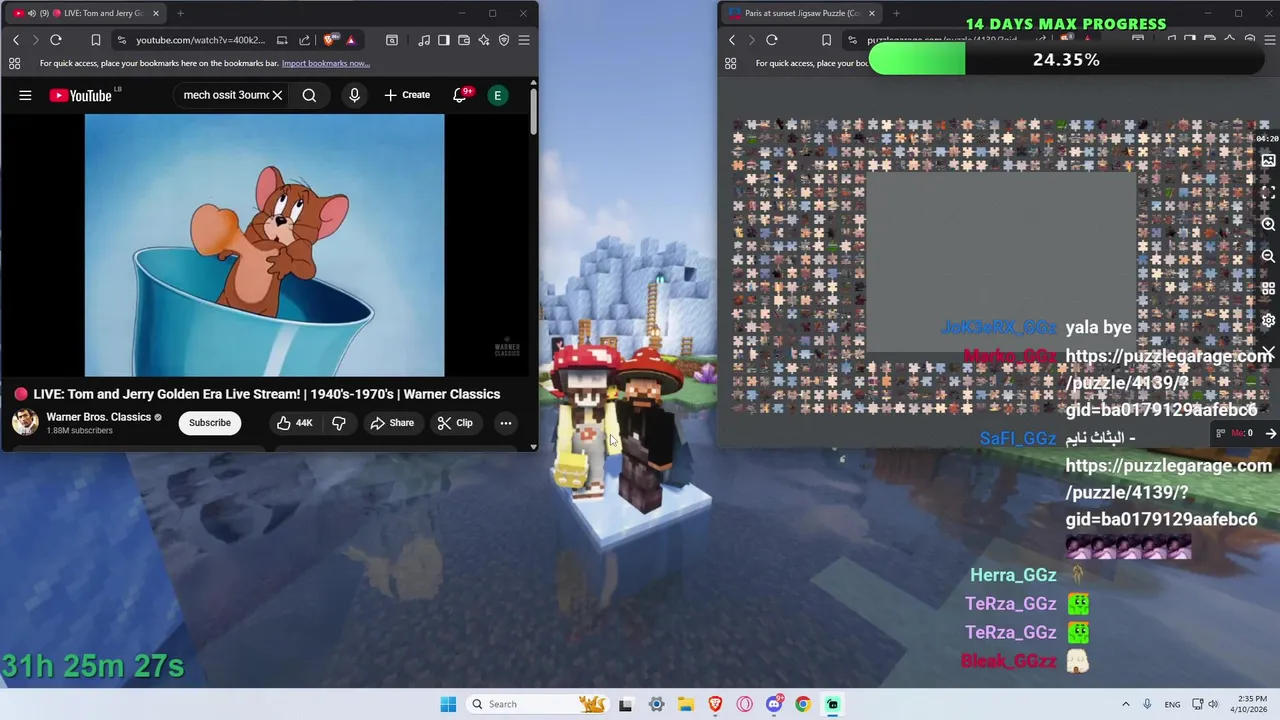Viewport: 1280px width, 720px height.
Task: Bookmark the puzzle page
Action: [826, 40]
